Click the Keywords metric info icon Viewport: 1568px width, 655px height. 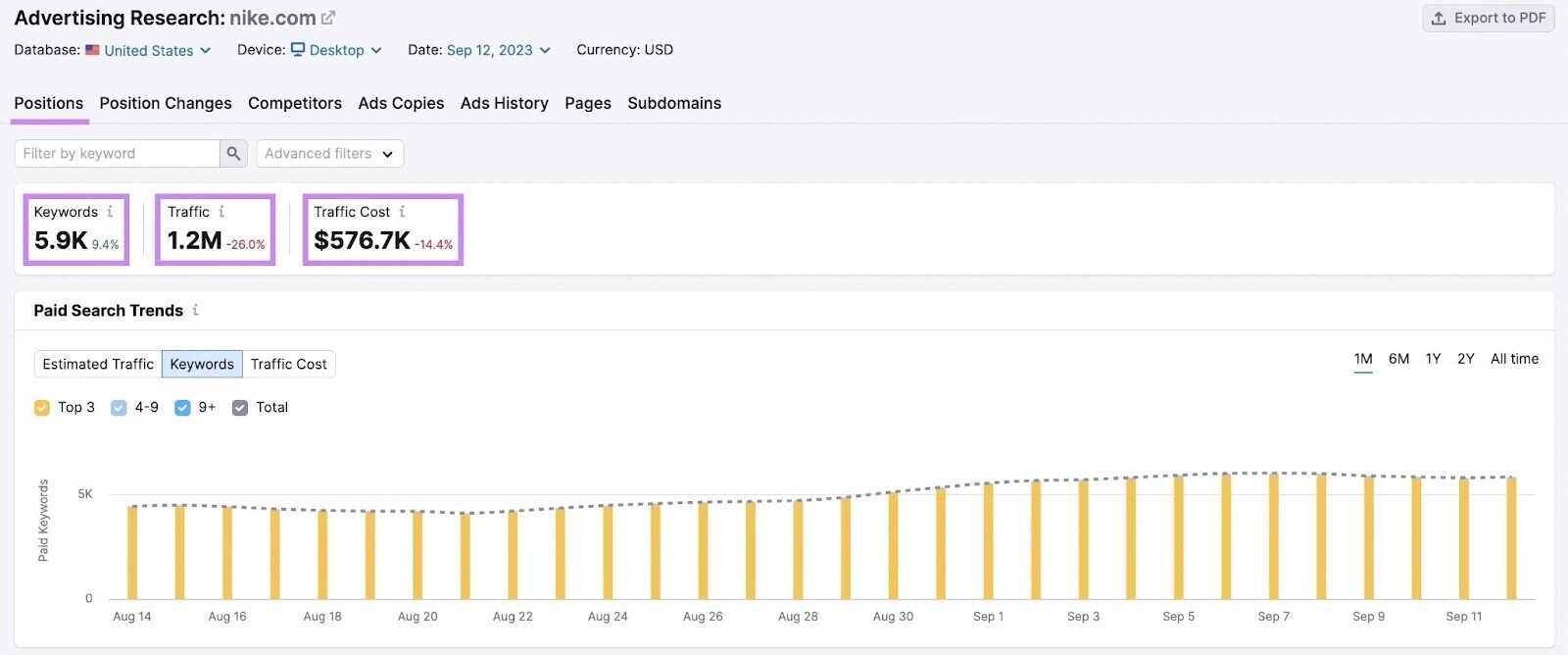point(110,211)
